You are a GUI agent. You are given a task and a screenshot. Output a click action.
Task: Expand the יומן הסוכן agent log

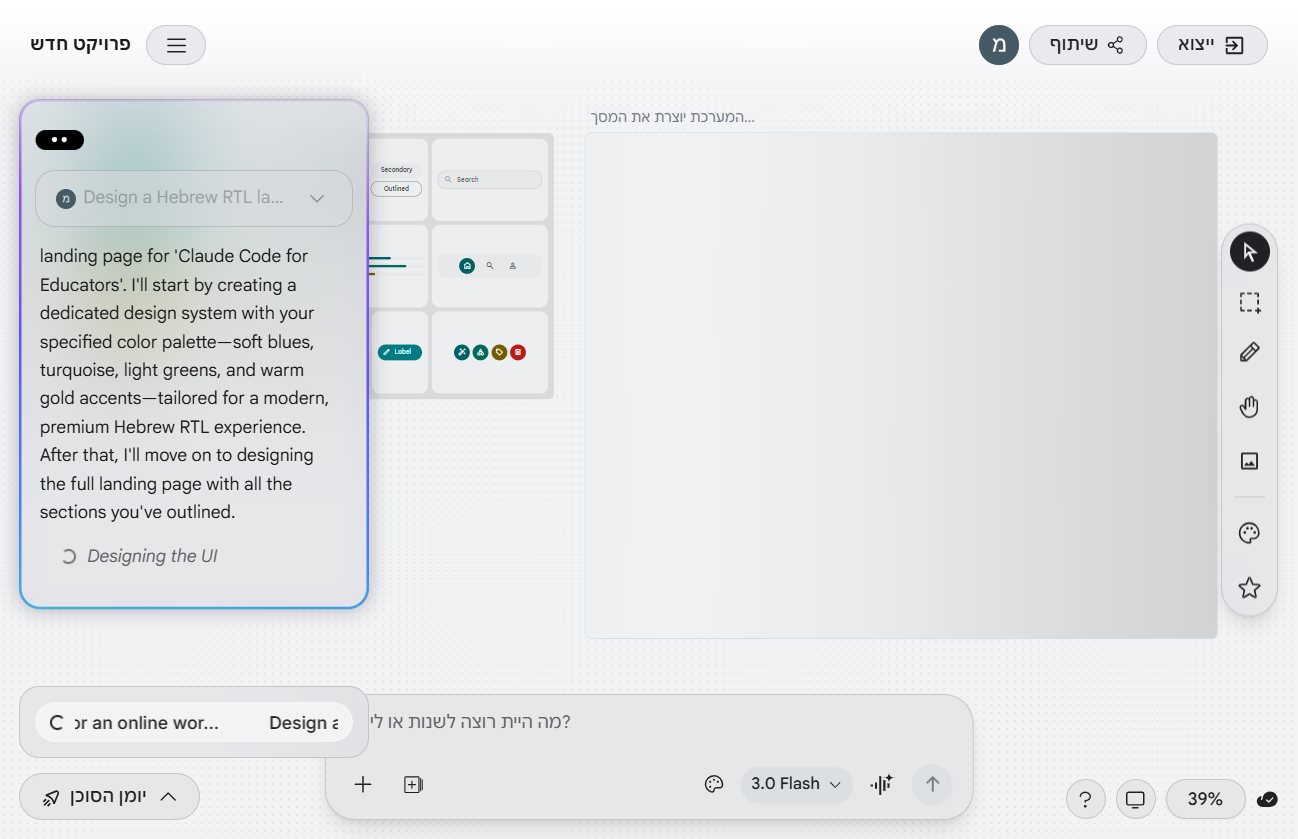pyautogui.click(x=109, y=797)
